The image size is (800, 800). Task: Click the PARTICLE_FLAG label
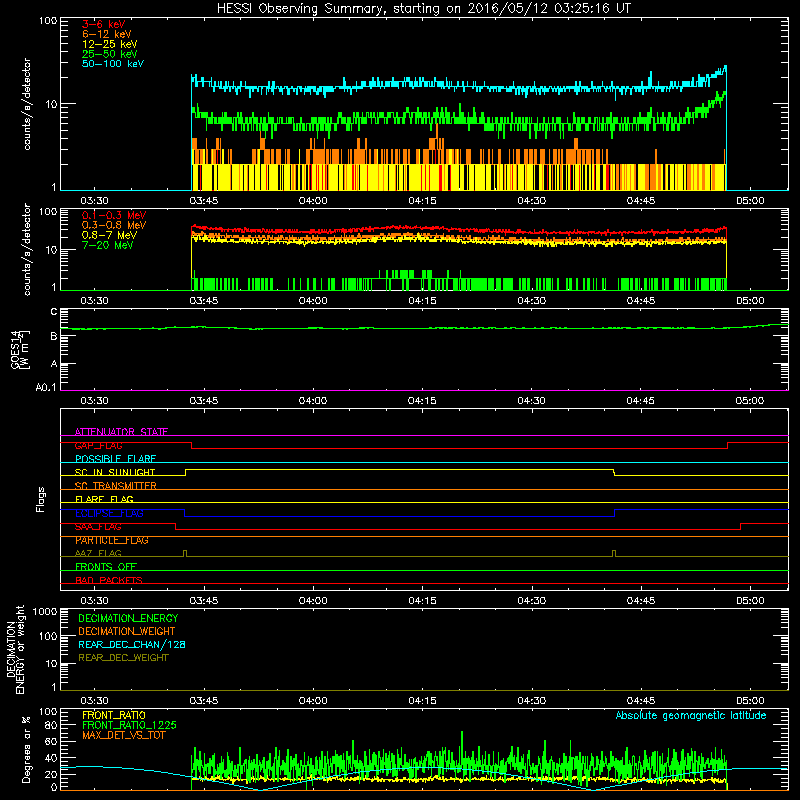[x=112, y=540]
